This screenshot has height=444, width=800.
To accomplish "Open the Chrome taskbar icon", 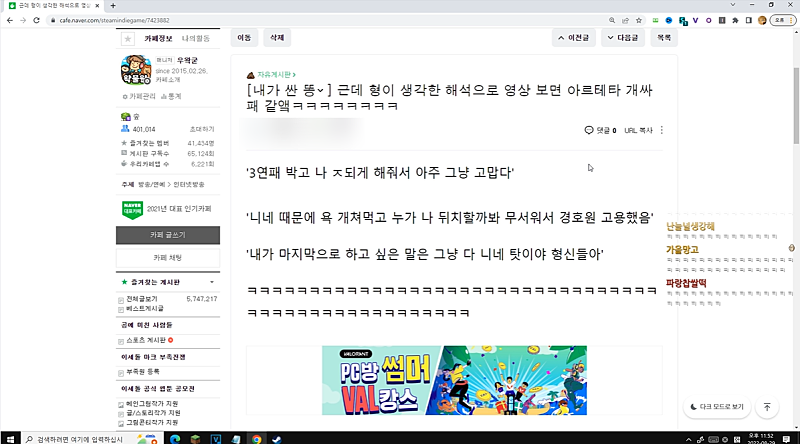I will pos(256,439).
